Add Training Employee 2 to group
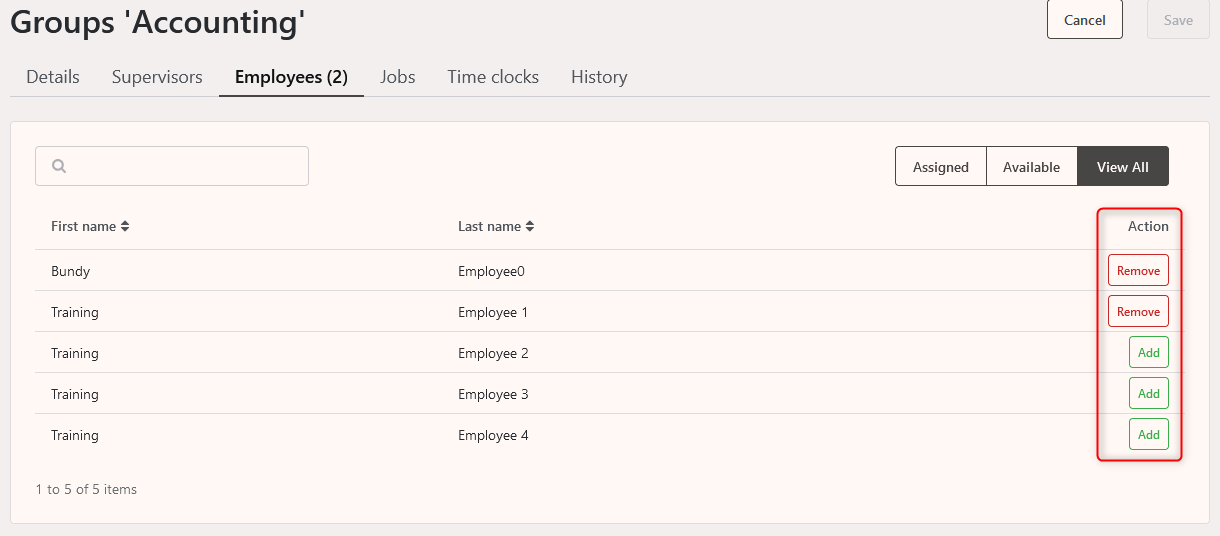 [x=1149, y=353]
